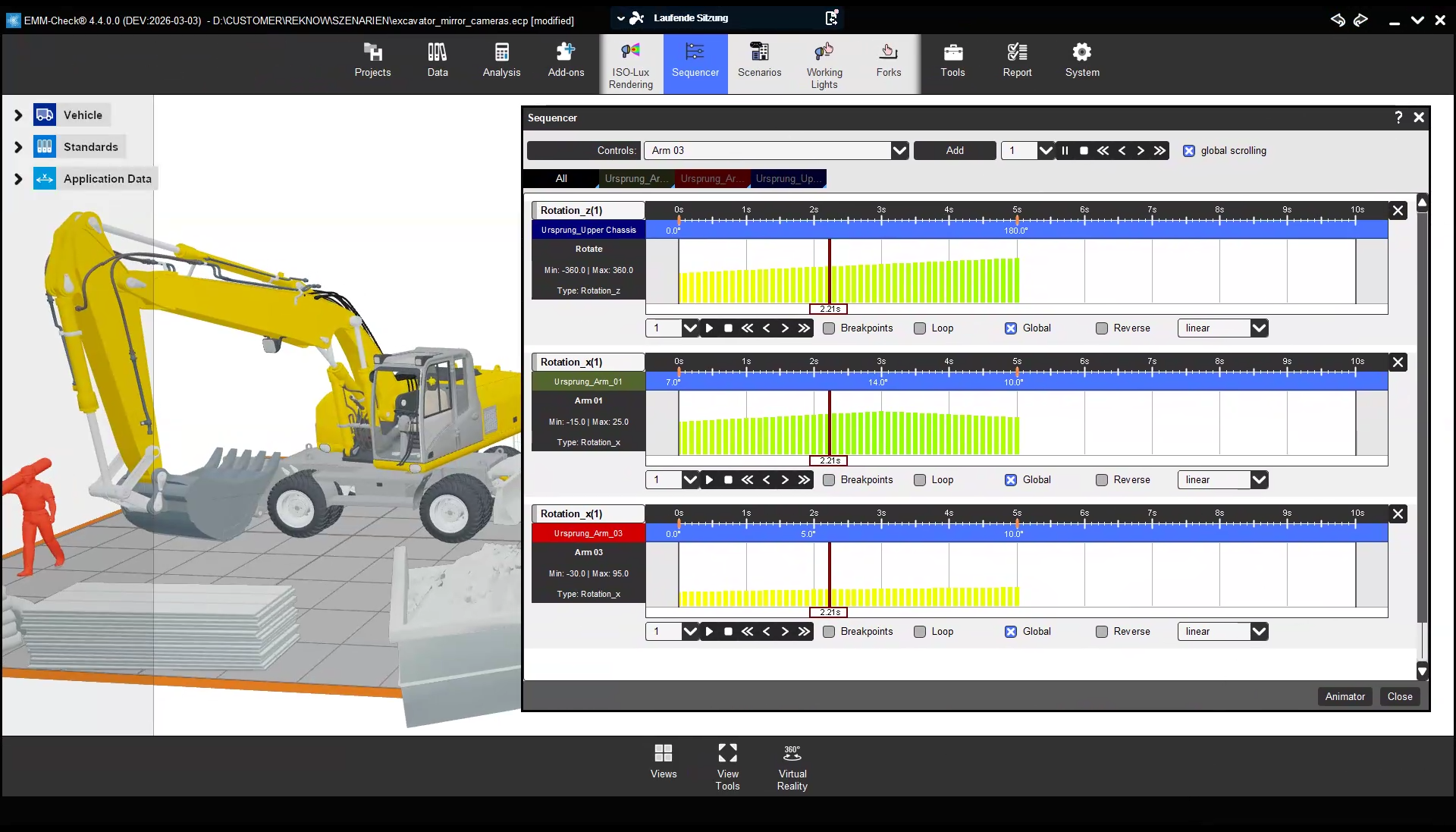
Task: Select the All sequencer tab
Action: point(561,179)
